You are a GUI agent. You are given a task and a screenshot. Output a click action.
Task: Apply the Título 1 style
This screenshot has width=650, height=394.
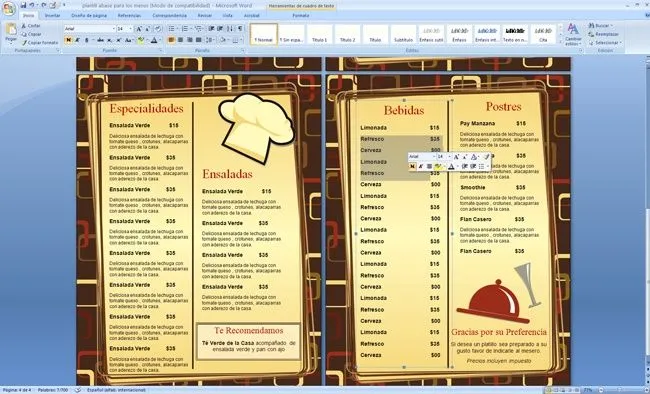319,34
